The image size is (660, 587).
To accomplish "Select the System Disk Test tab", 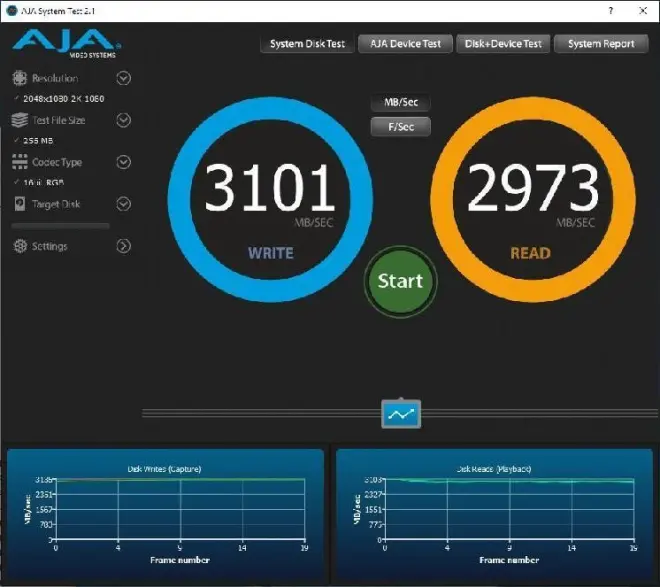I will pos(307,44).
